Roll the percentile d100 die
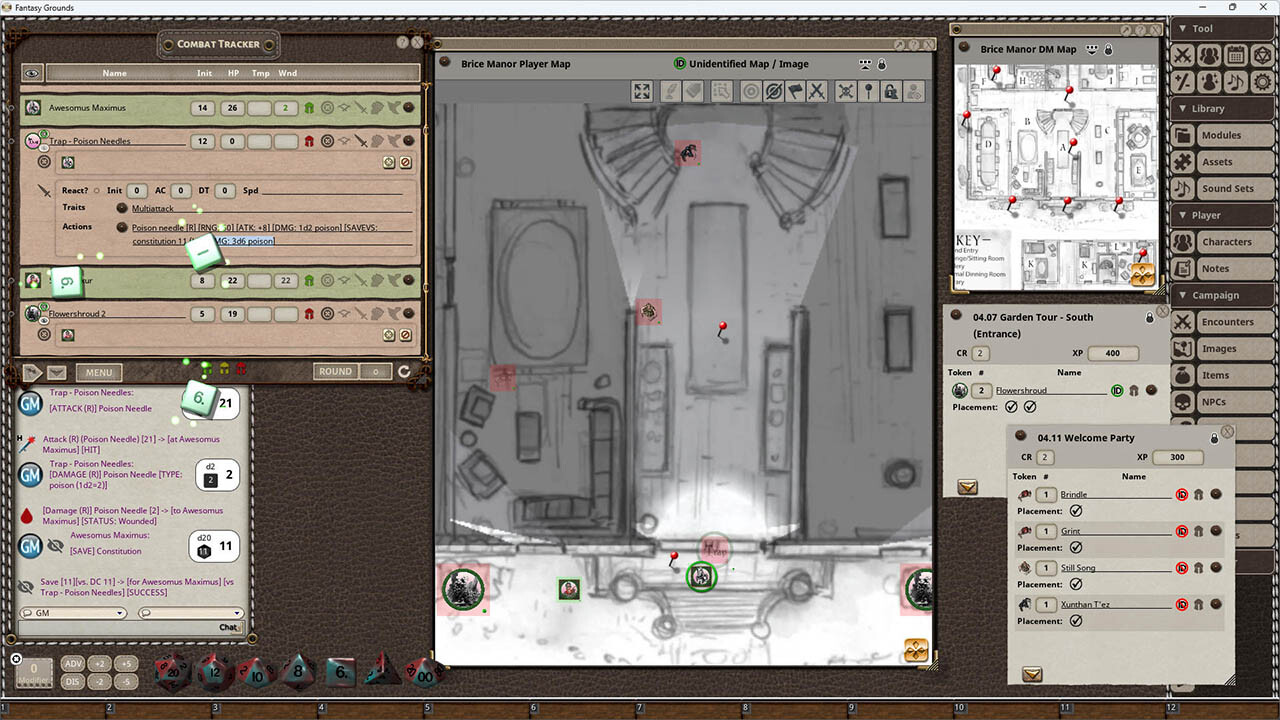 [424, 674]
